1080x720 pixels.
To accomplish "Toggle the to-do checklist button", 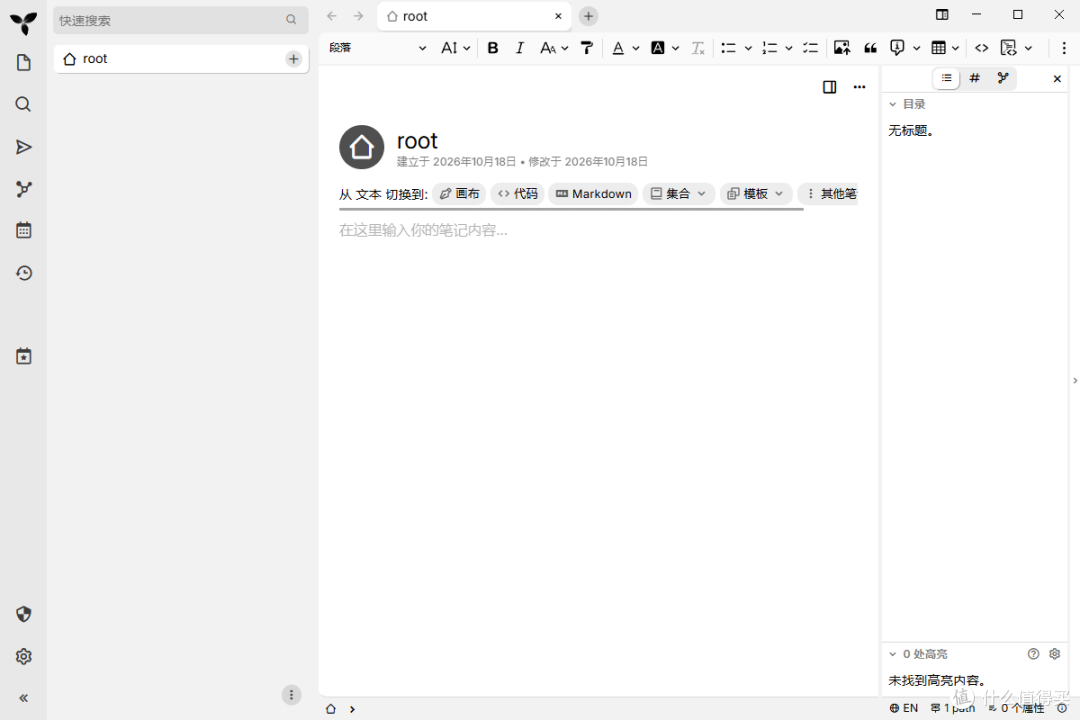I will 810,48.
